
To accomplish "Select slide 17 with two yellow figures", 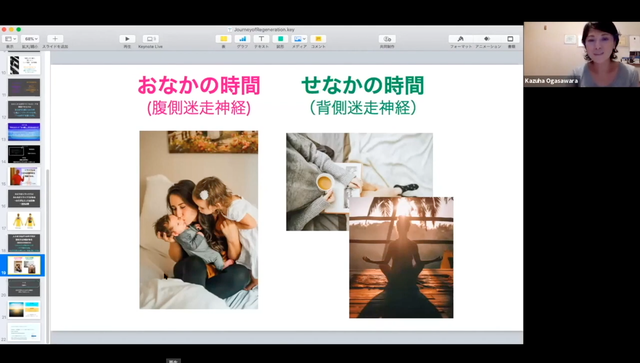I will coord(24,221).
